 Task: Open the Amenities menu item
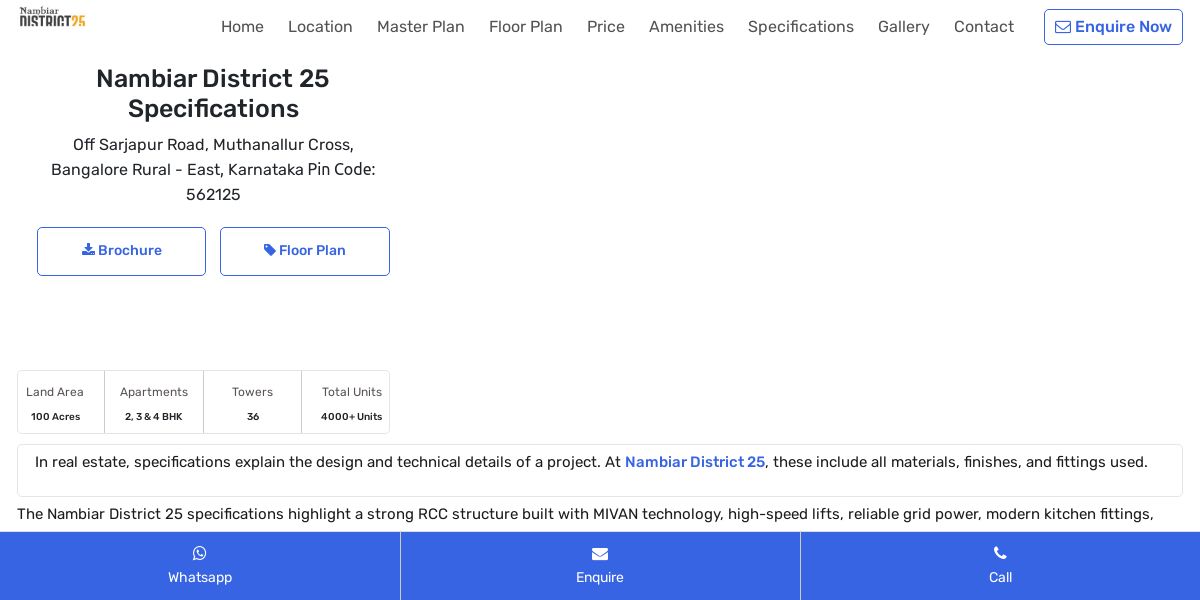(686, 27)
